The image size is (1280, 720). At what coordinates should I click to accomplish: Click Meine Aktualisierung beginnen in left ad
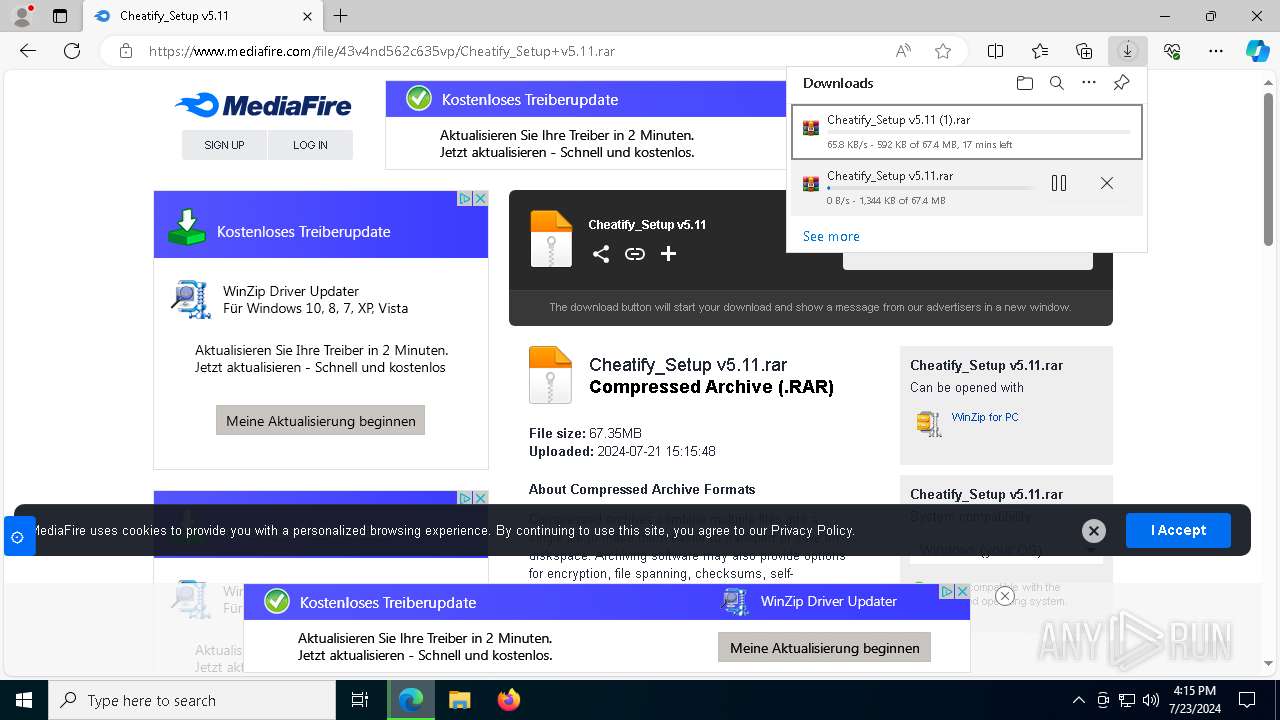point(321,420)
